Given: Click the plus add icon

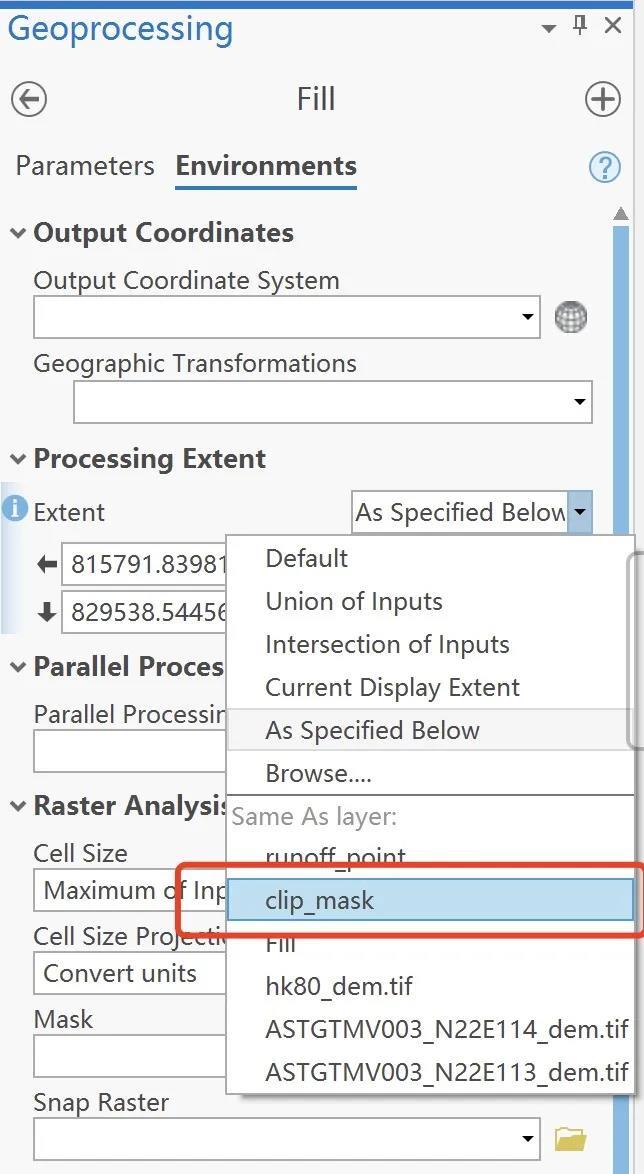Looking at the screenshot, I should (602, 99).
